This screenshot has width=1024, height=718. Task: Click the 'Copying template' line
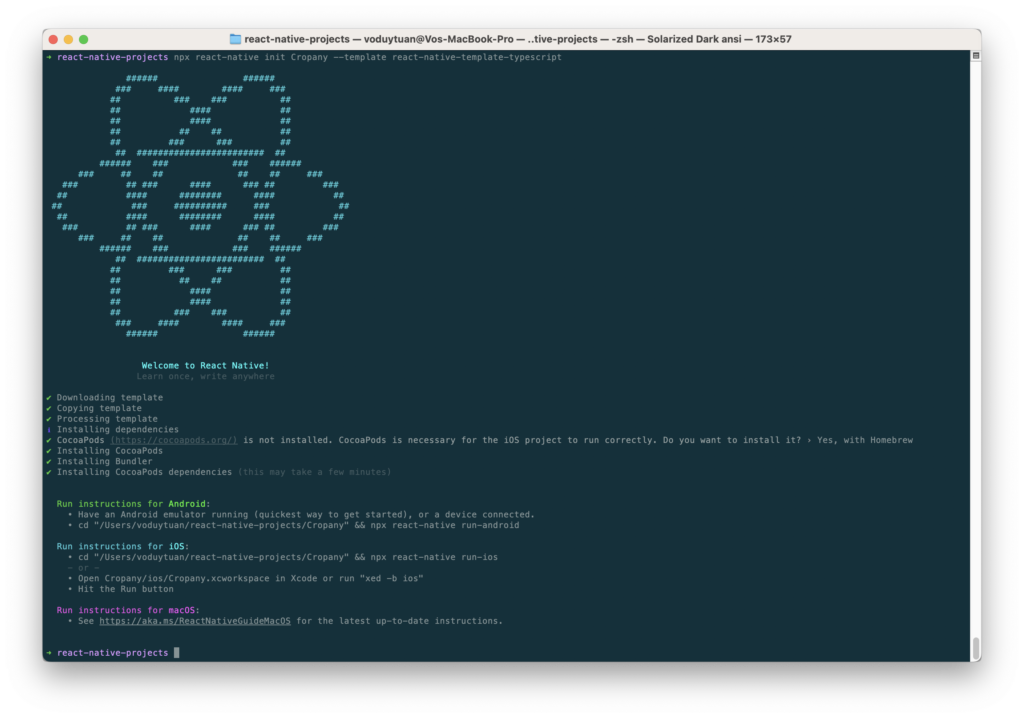click(99, 408)
